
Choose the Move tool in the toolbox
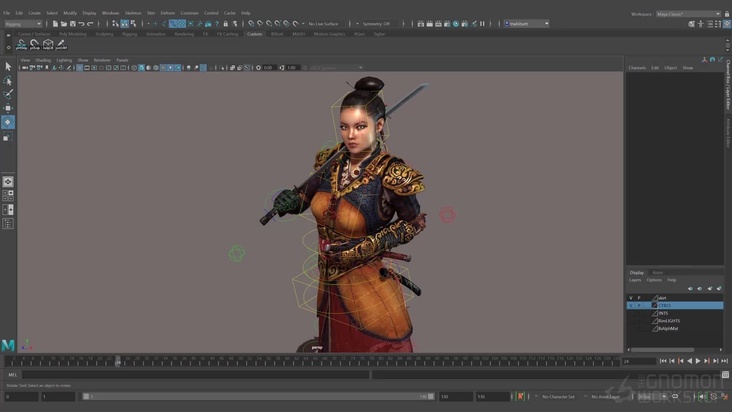click(x=8, y=108)
